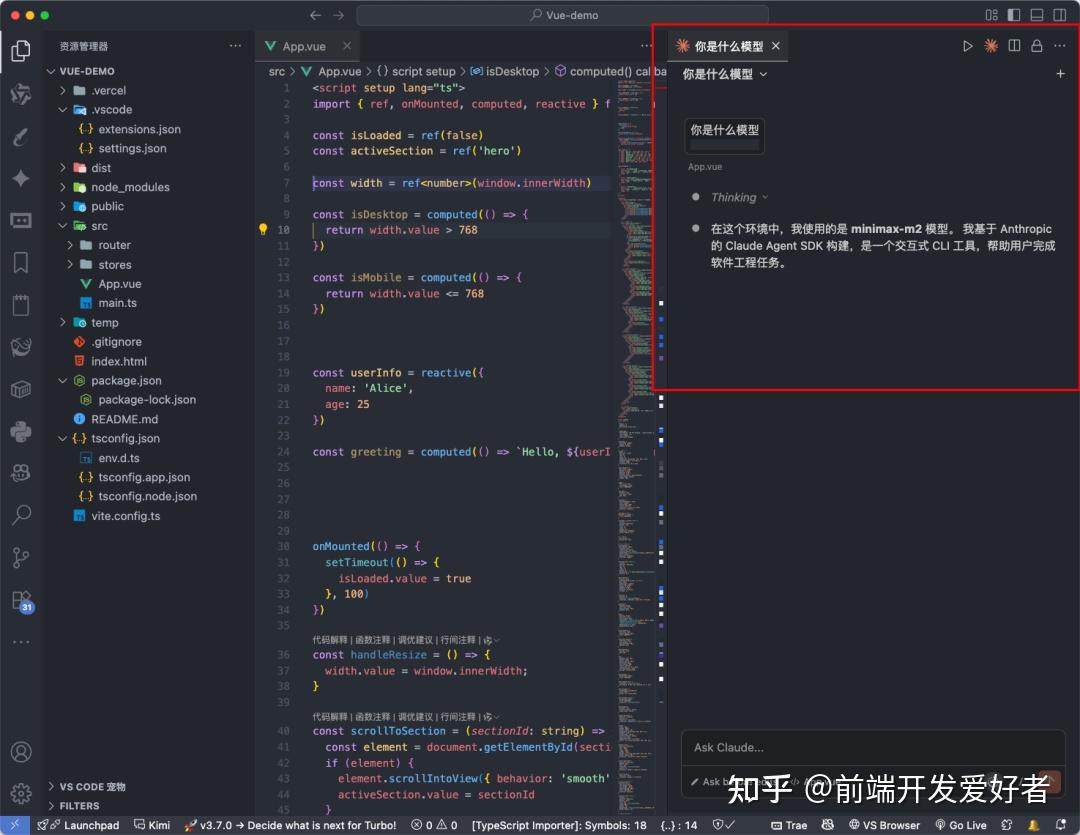Click the Manage gear icon

(x=20, y=794)
